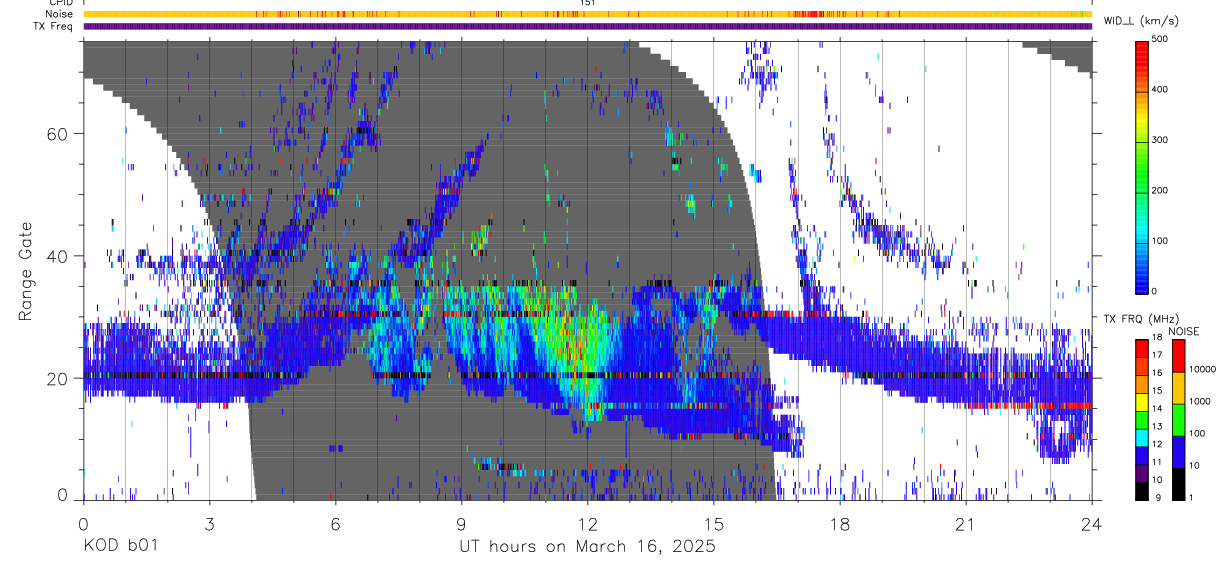This screenshot has height=567, width=1228.
Task: Click the '300' tick on the width colorbar
Action: (x=1162, y=140)
